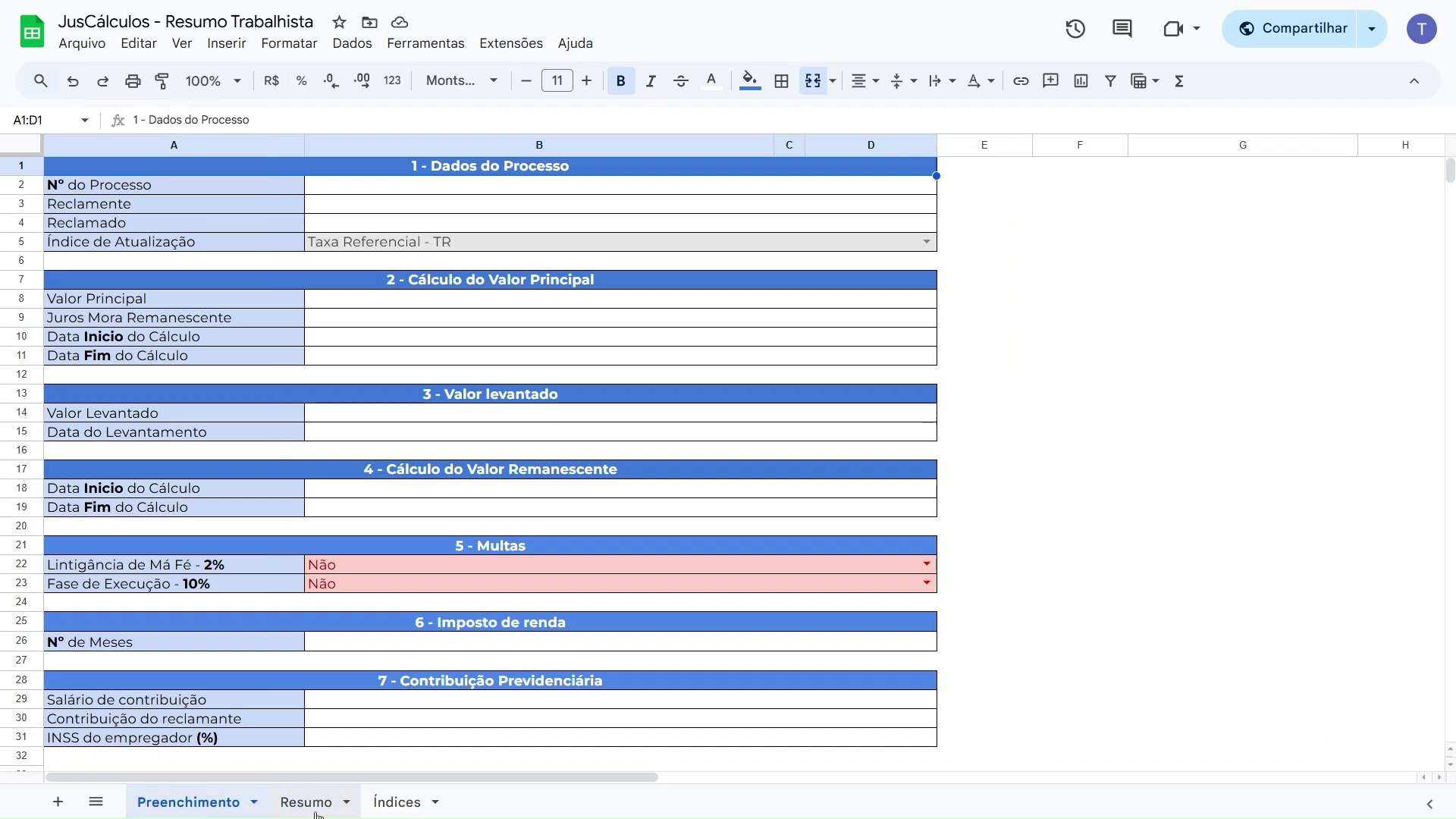Start a Meet call camera icon
Screen dimensions: 1456x819
1173,29
